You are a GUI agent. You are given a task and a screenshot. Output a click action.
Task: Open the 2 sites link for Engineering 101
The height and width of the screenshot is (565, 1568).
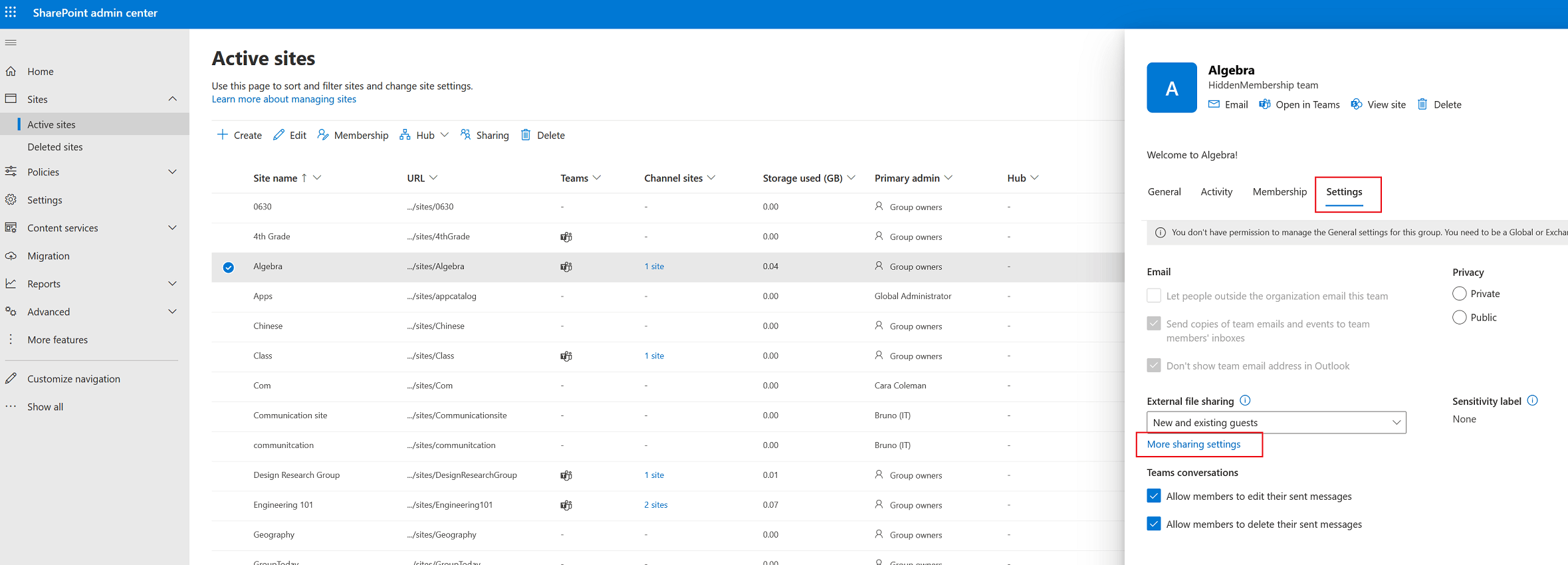(656, 505)
